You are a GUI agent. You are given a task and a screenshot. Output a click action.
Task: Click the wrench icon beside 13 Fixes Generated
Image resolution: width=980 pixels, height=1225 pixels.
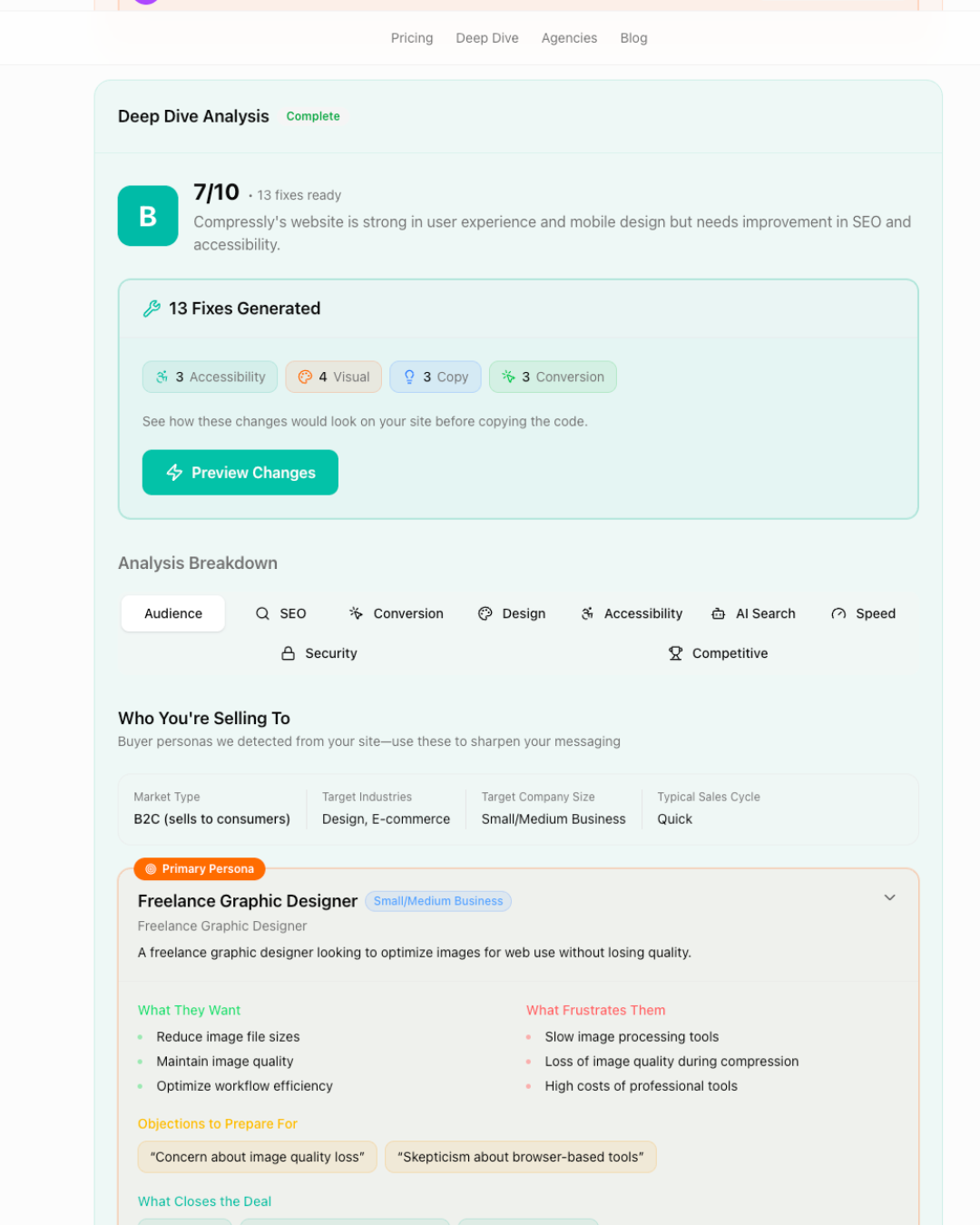(151, 309)
